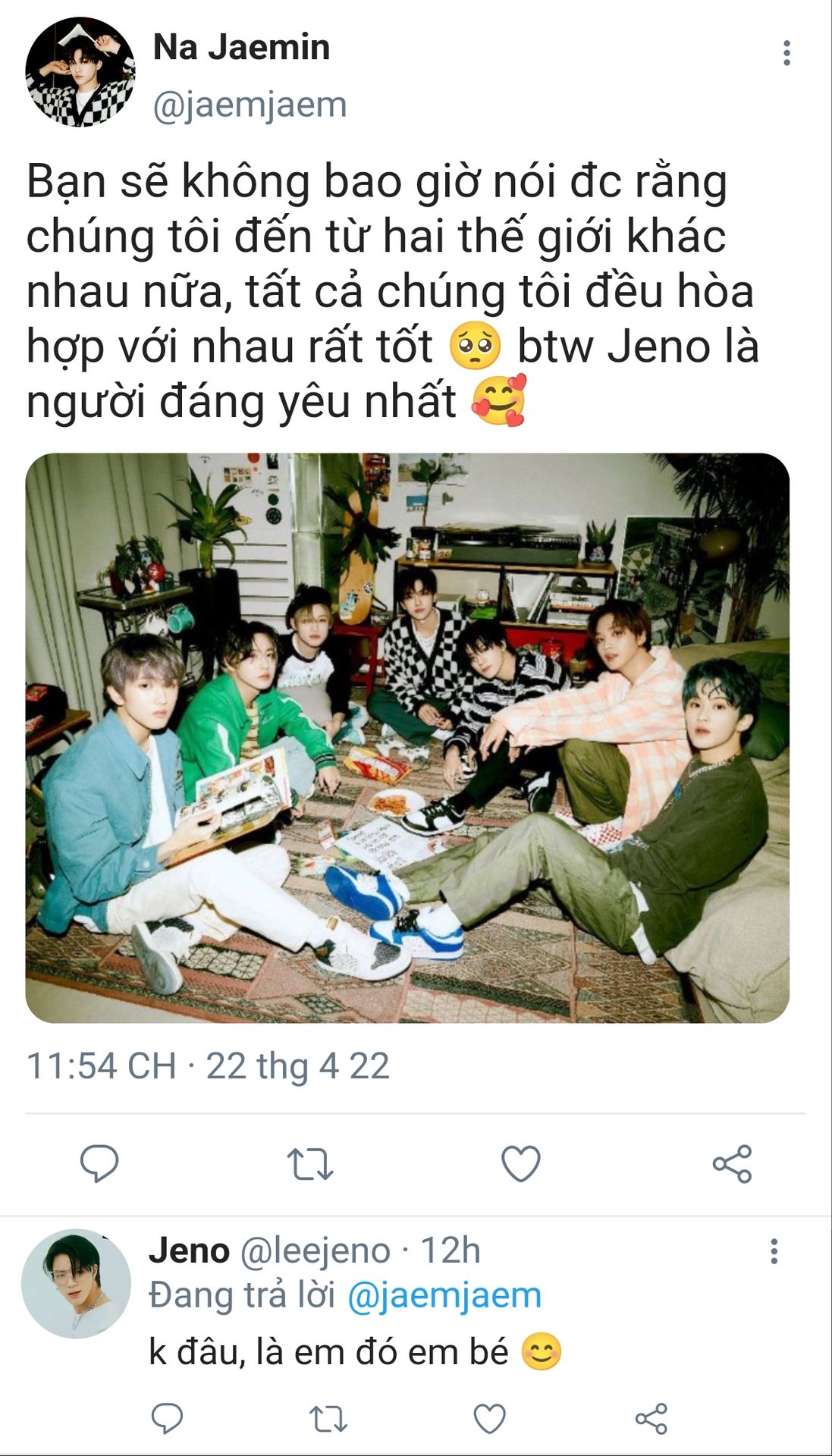832x1456 pixels.
Task: Open Jeno's profile avatar
Action: (x=76, y=1283)
